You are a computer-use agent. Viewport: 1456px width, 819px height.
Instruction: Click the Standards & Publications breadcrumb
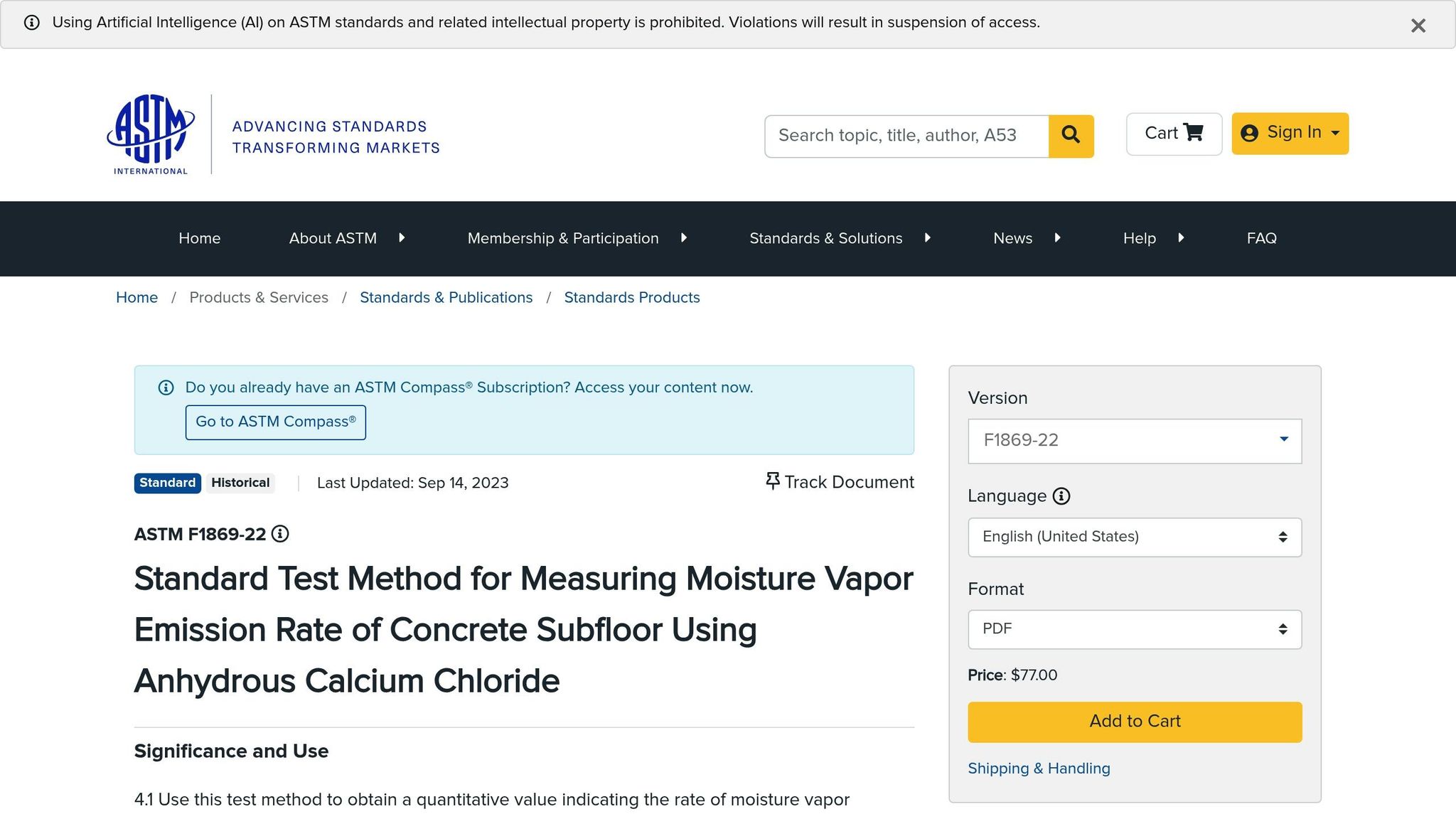tap(446, 297)
